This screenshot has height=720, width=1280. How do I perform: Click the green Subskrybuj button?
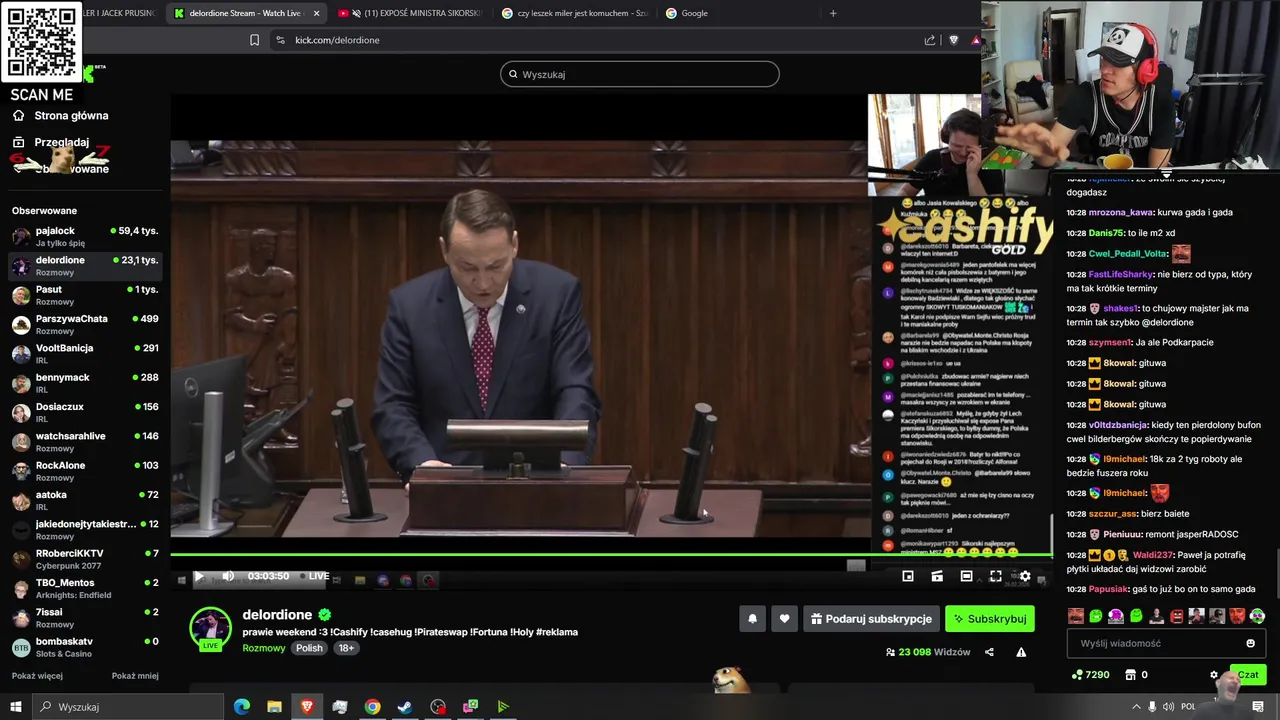click(x=990, y=619)
